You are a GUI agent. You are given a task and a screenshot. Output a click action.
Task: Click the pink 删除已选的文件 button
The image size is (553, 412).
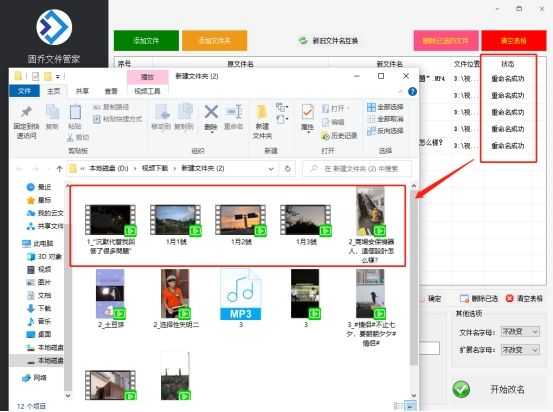(446, 41)
